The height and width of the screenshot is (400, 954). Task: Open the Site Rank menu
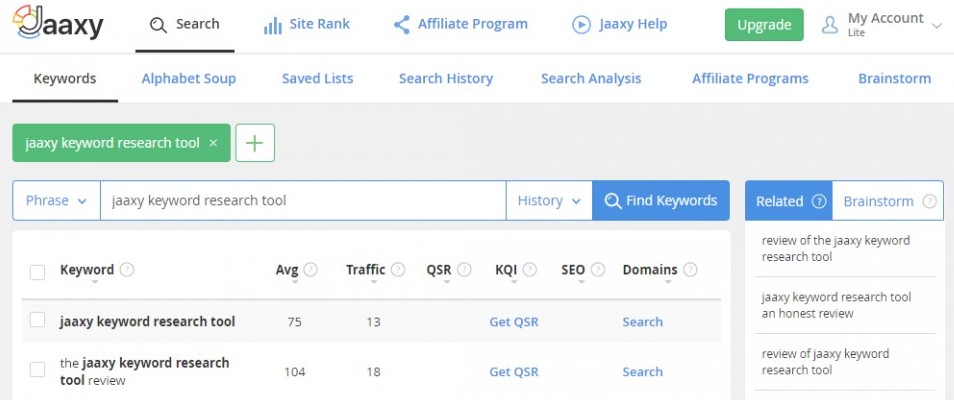click(307, 25)
